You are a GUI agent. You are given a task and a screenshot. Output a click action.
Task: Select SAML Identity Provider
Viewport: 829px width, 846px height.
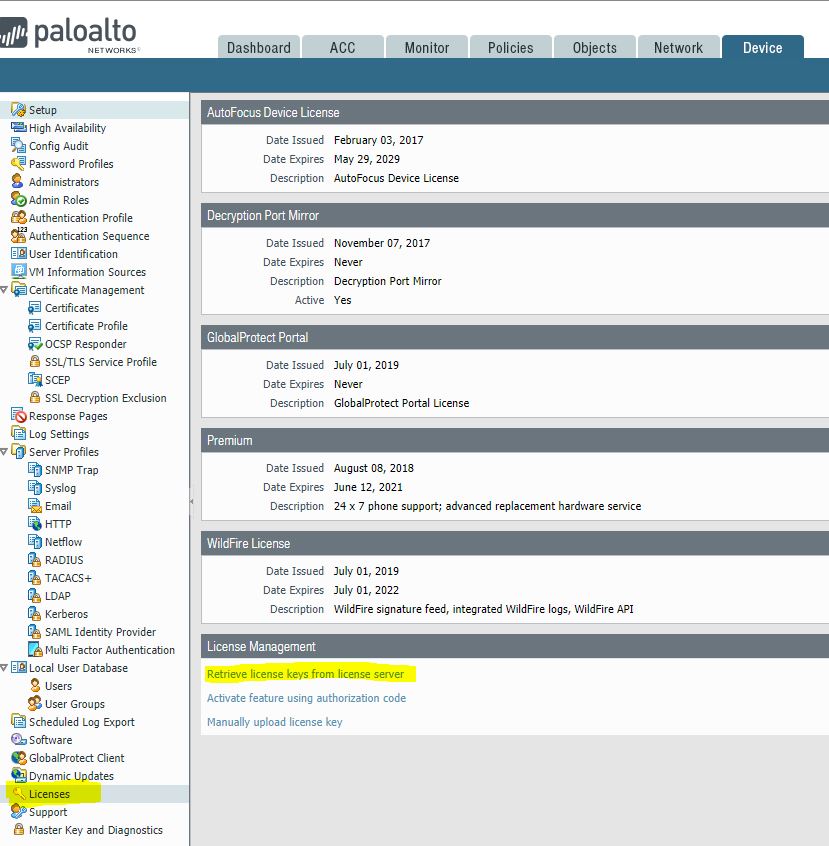(100, 632)
